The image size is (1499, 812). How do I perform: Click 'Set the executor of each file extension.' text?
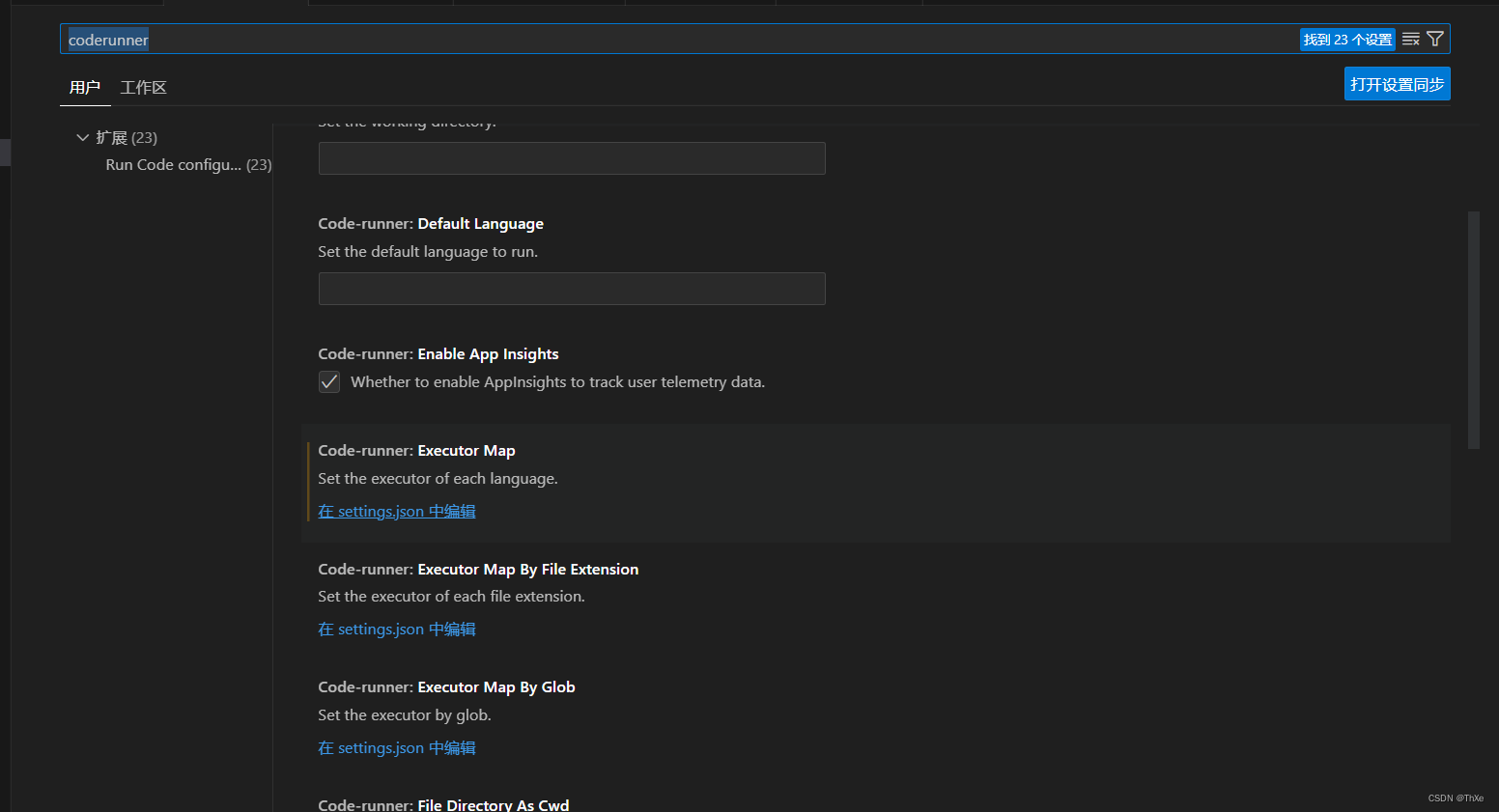[x=451, y=597]
